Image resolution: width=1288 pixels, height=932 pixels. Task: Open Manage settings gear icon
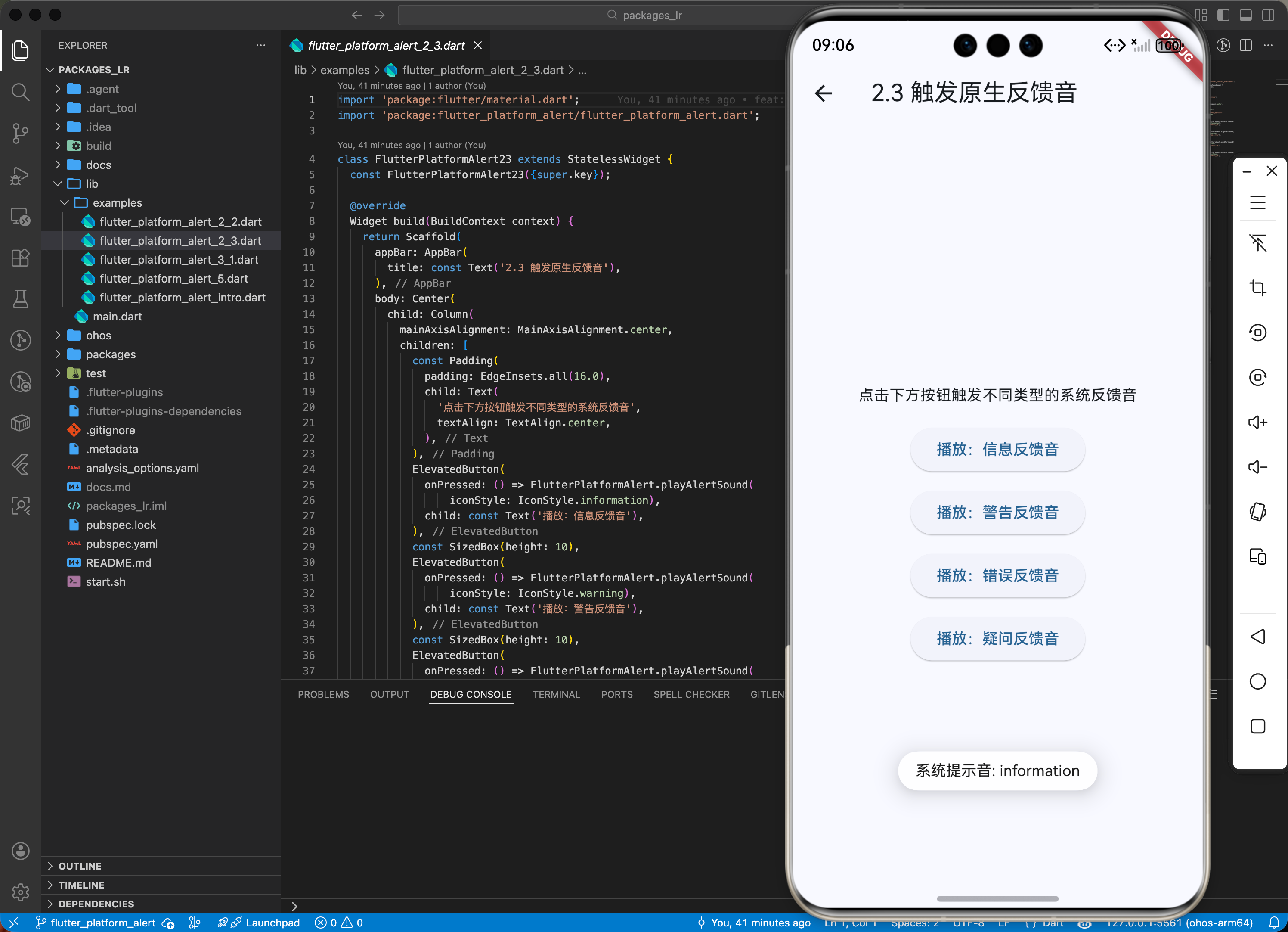coord(20,892)
